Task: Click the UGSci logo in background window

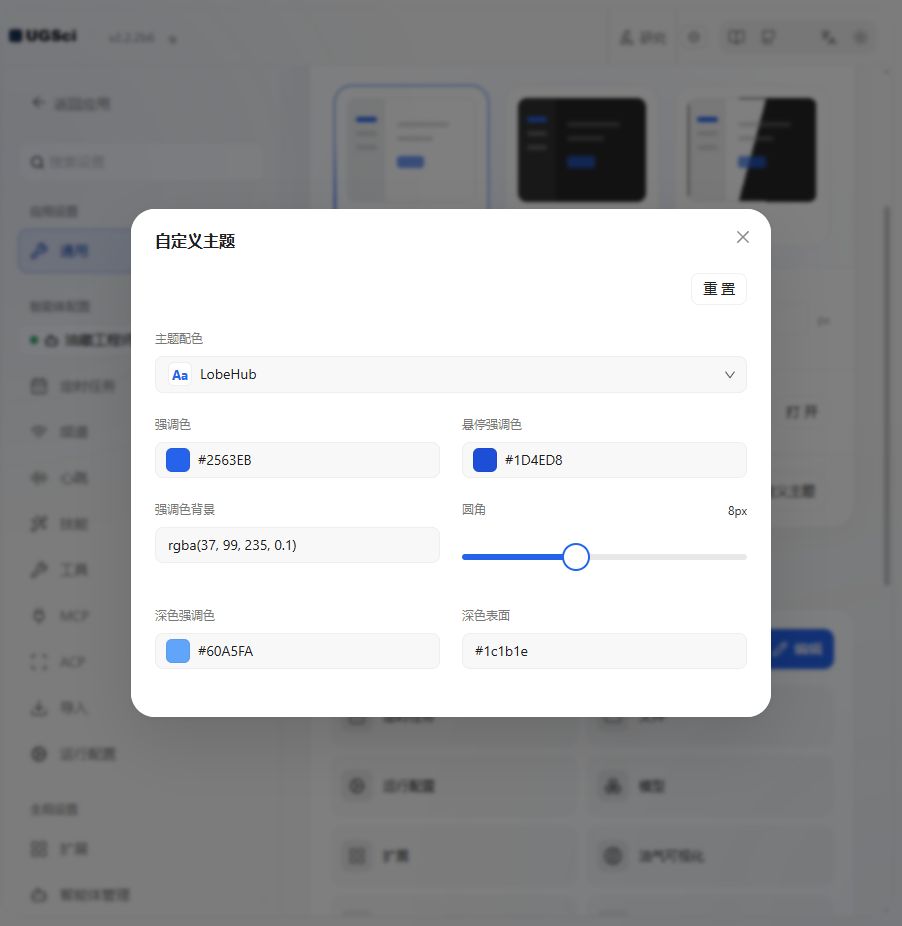Action: pos(43,36)
